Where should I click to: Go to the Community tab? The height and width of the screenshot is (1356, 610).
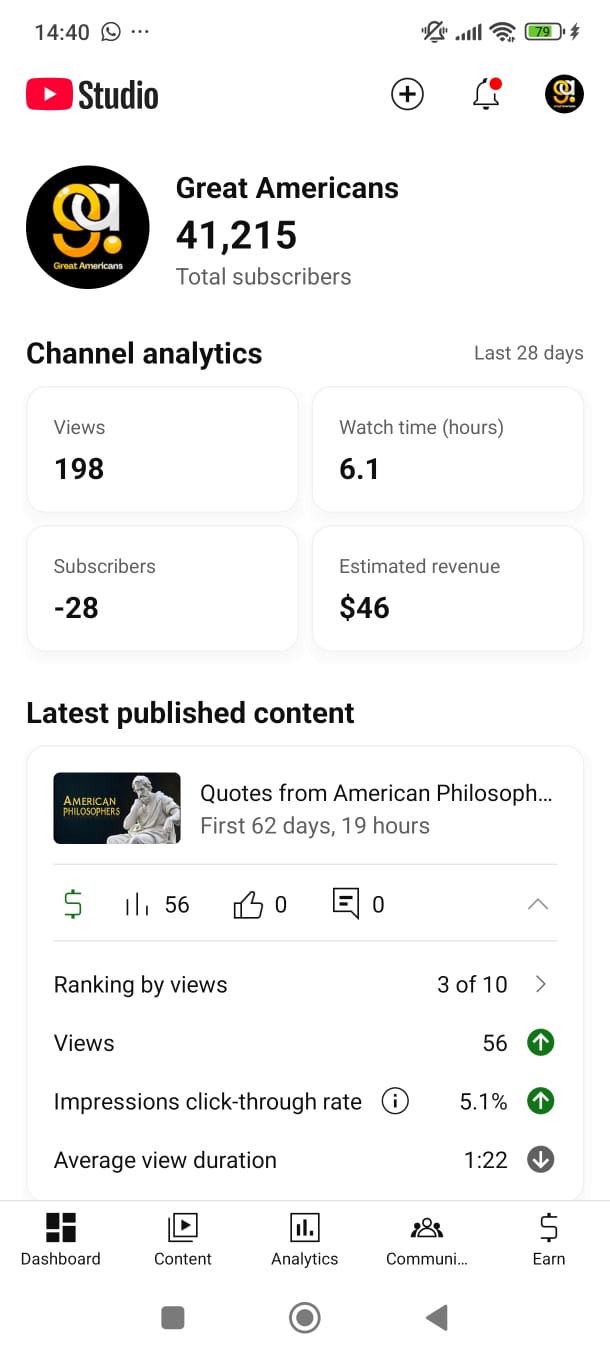point(427,1239)
